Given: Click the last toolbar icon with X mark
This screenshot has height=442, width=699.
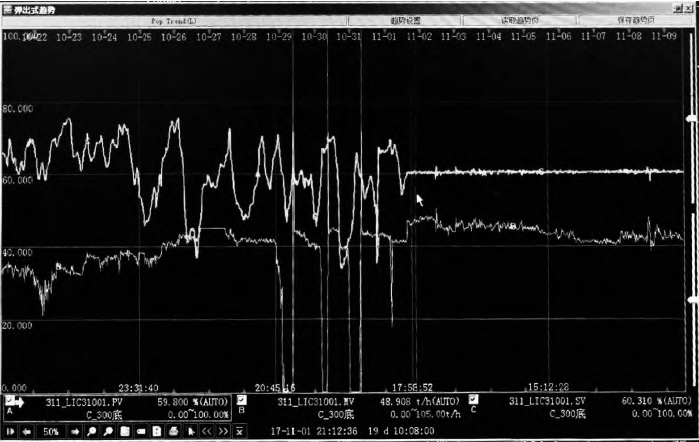Looking at the screenshot, I should tap(239, 431).
